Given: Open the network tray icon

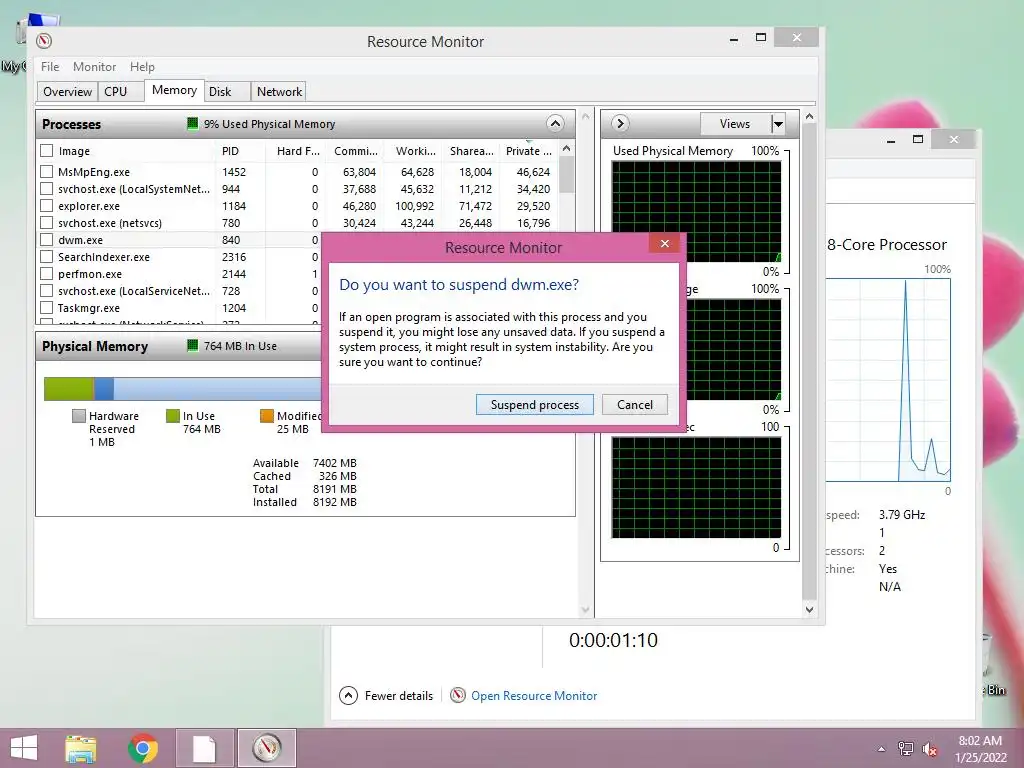Looking at the screenshot, I should coord(906,748).
